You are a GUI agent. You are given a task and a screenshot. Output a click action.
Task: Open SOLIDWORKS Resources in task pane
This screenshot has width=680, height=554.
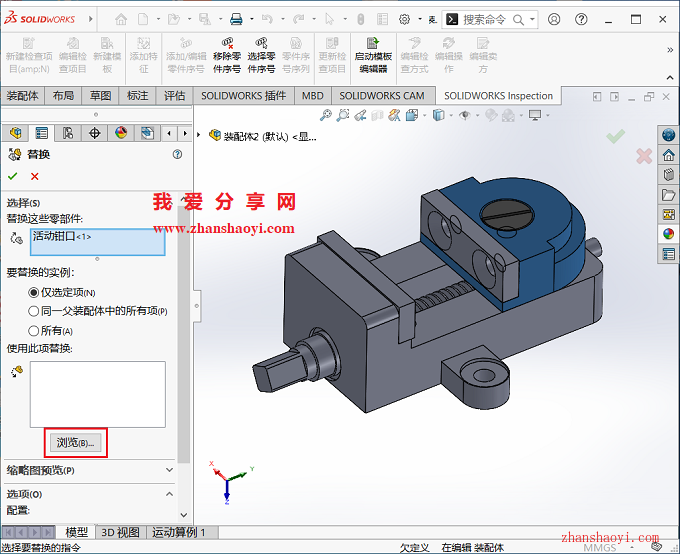pos(668,135)
